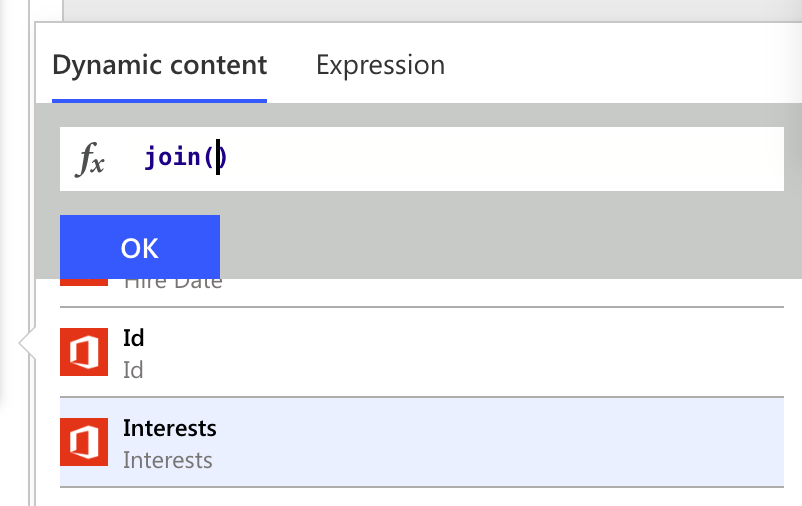
Task: Click the join function text in the formula
Action: (172, 158)
